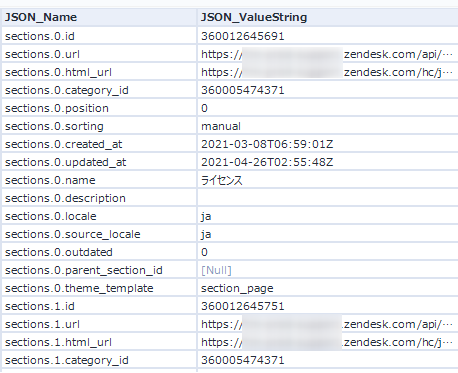The width and height of the screenshot is (458, 373).
Task: Select the sections.0.id name cell
Action: pos(99,36)
